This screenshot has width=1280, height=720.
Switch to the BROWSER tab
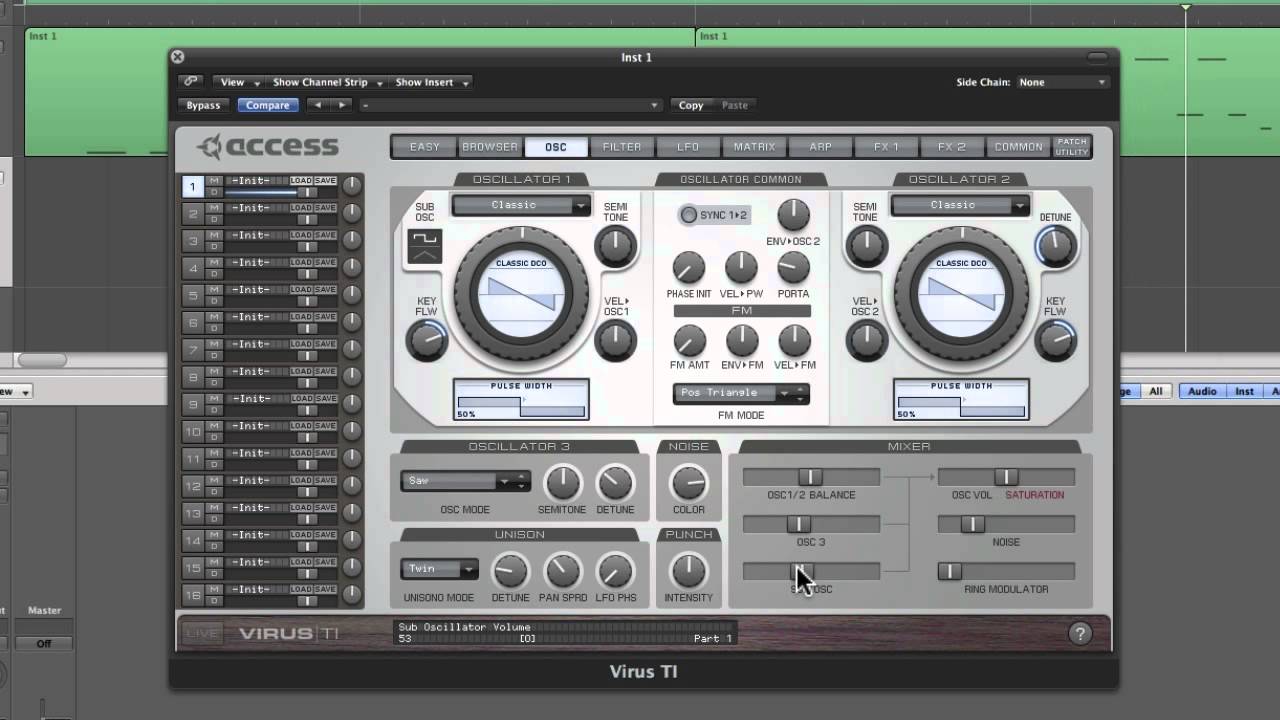(x=490, y=147)
